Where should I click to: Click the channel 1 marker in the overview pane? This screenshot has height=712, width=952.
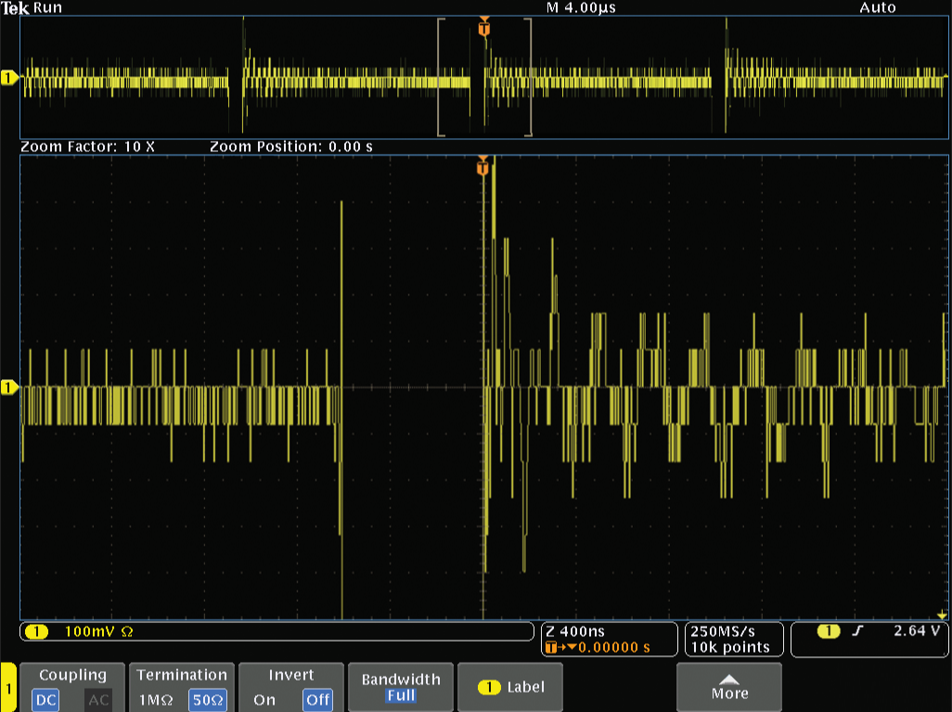[8, 75]
